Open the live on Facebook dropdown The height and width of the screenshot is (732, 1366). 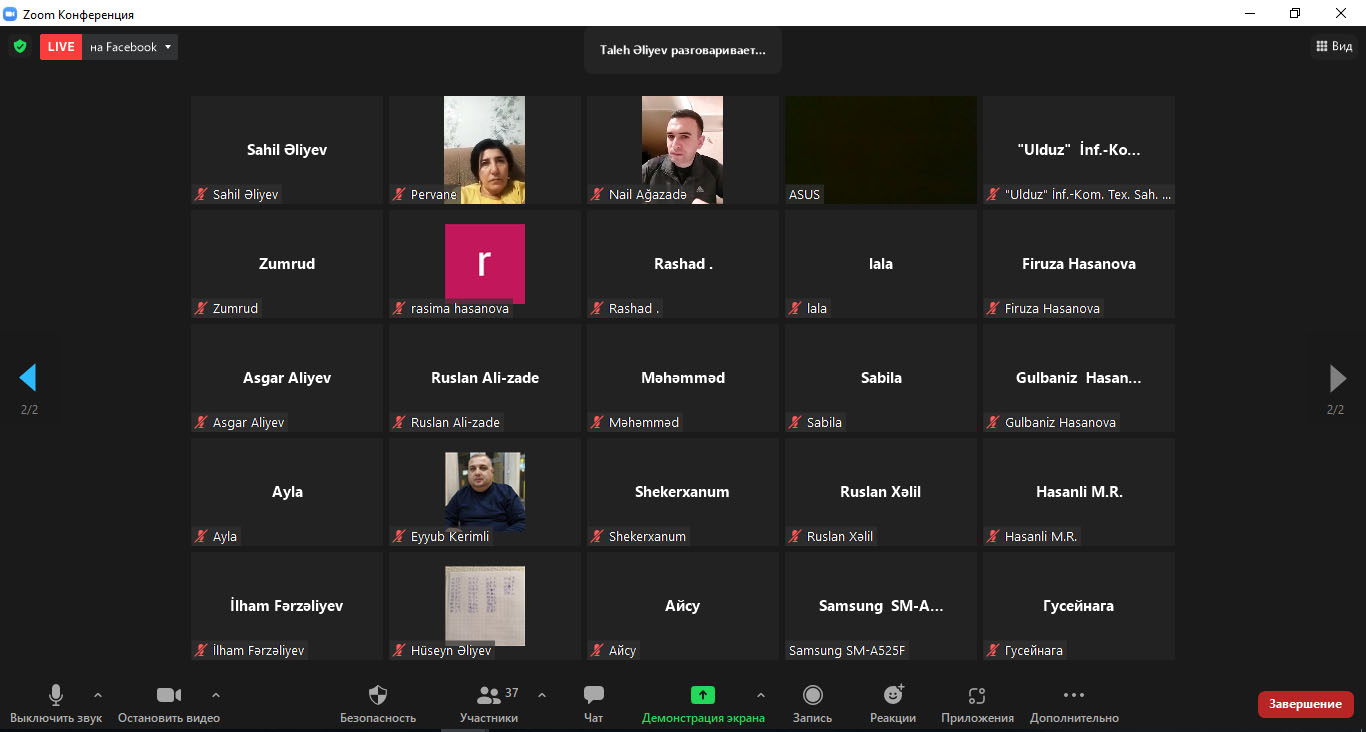[x=130, y=47]
